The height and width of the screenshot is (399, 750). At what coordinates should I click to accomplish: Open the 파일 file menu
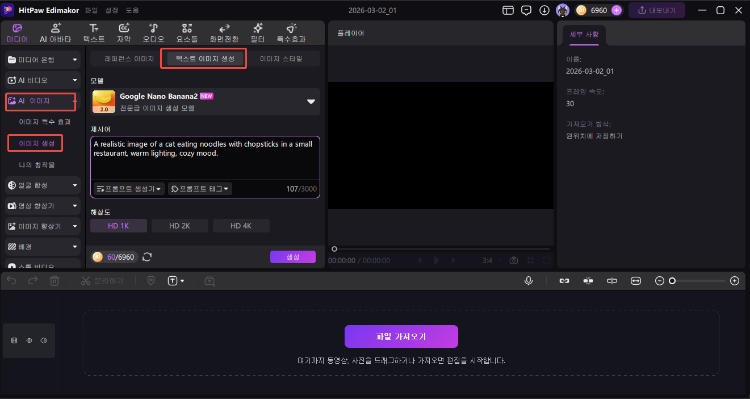point(91,11)
